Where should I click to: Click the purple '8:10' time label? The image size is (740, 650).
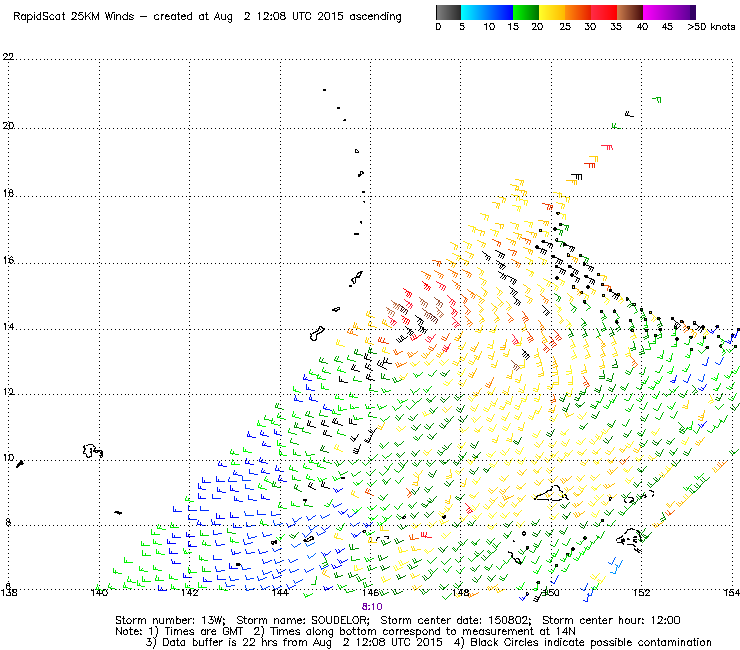pos(372,607)
